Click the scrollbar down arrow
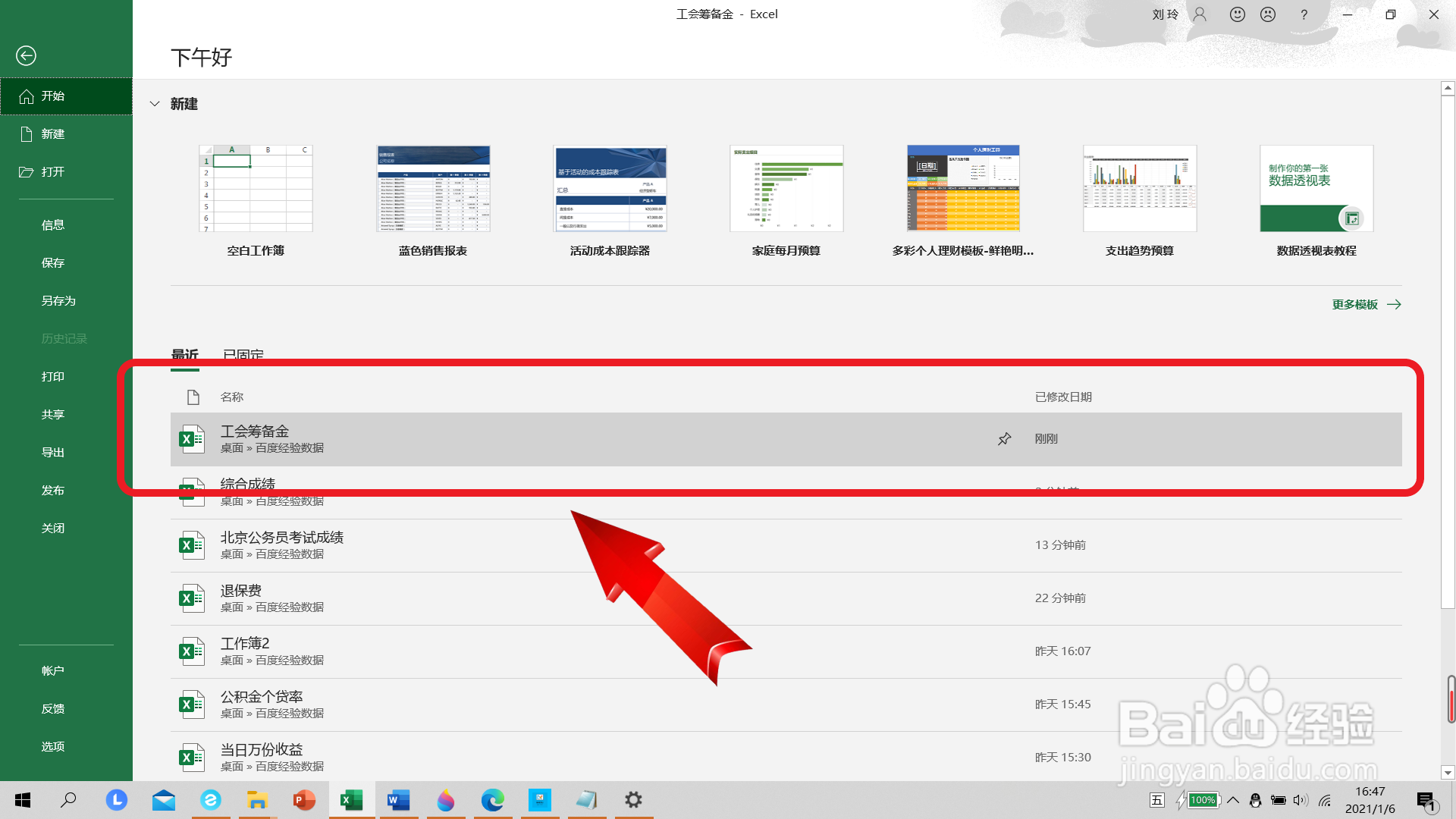 pyautogui.click(x=1448, y=773)
